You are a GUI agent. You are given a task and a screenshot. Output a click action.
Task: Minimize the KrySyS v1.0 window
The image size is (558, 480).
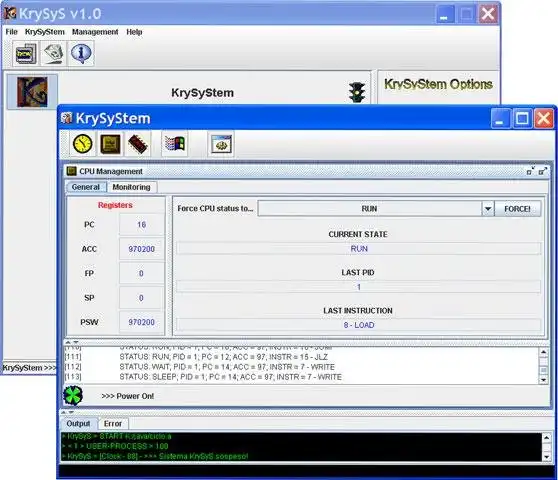(445, 14)
